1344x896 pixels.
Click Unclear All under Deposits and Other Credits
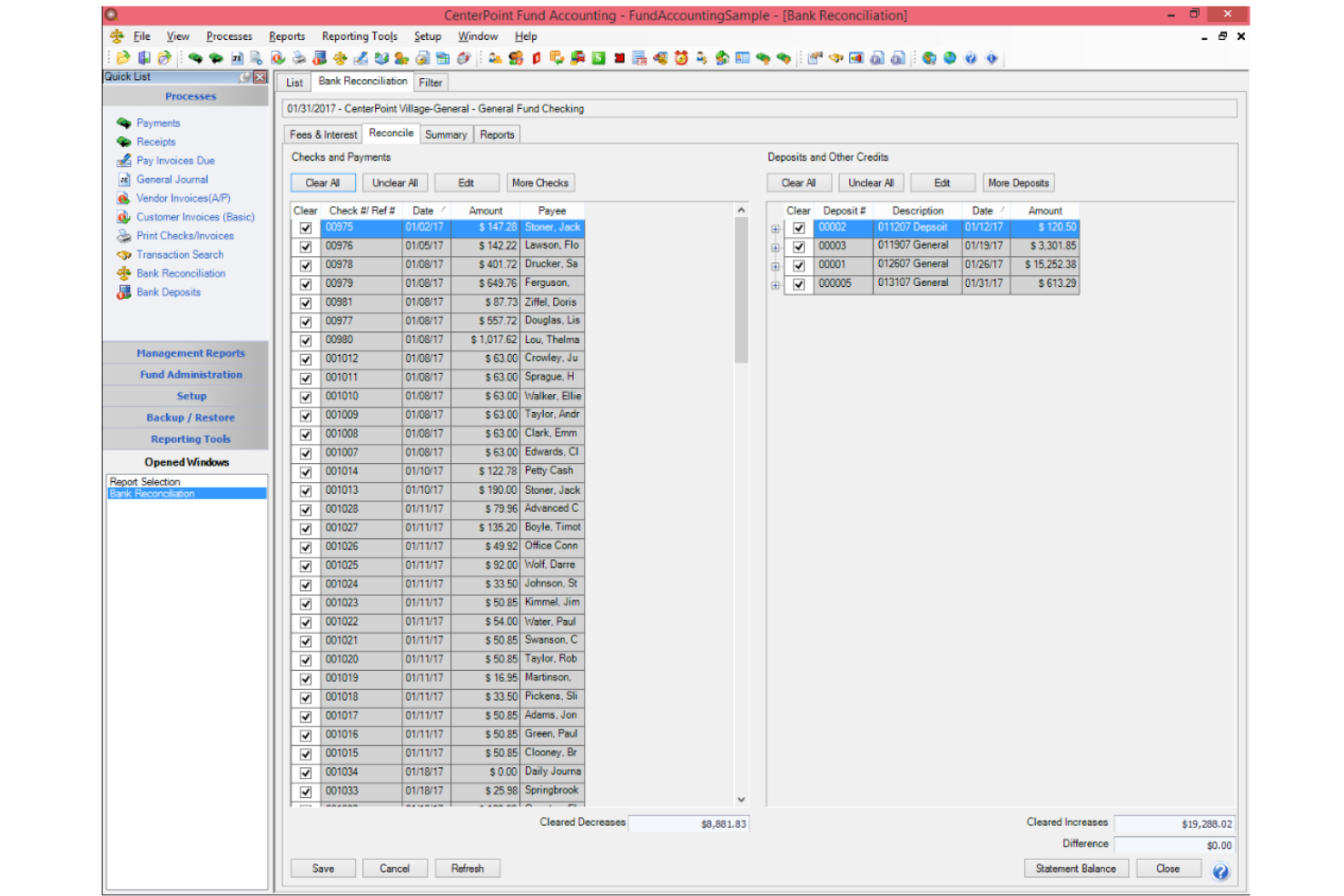(871, 183)
